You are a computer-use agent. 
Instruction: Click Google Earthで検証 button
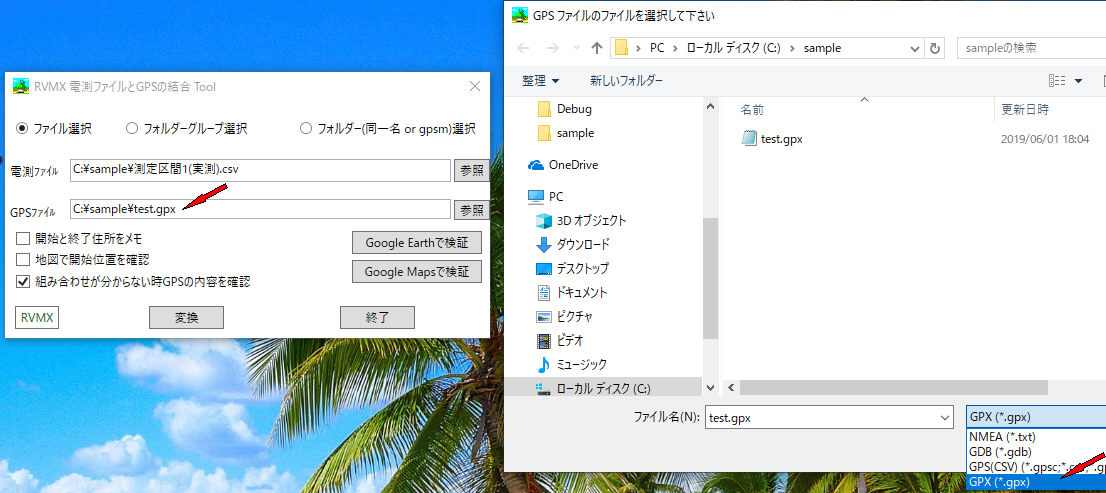[x=416, y=242]
